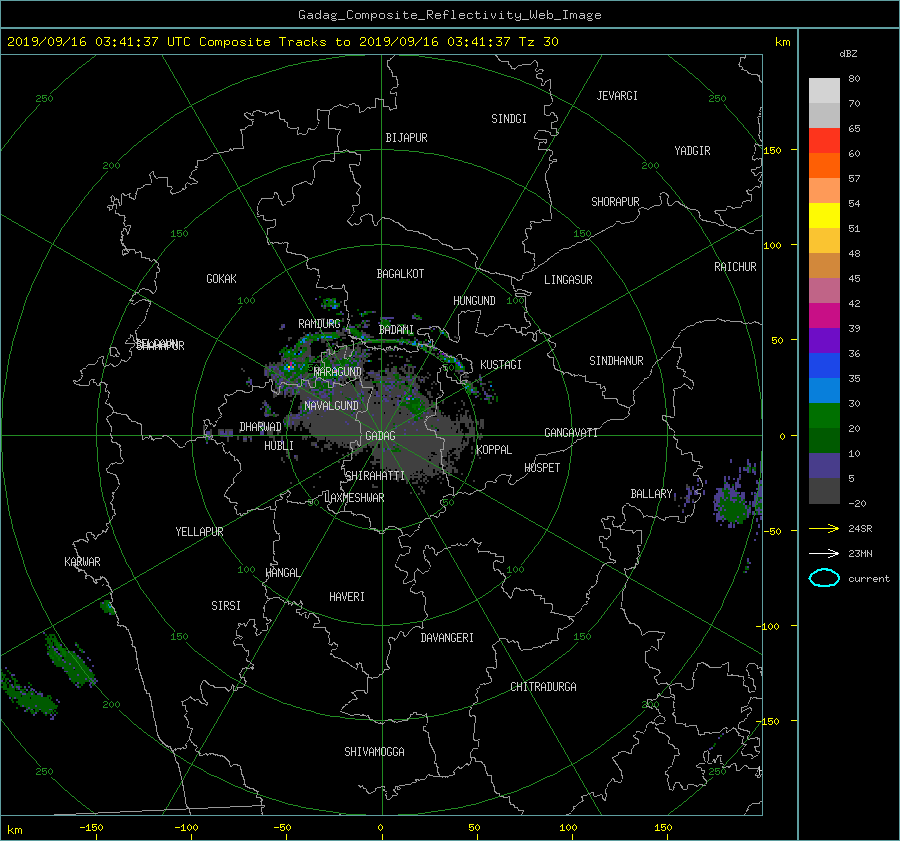
Task: Click the HANGAL city label
Action: tap(282, 573)
